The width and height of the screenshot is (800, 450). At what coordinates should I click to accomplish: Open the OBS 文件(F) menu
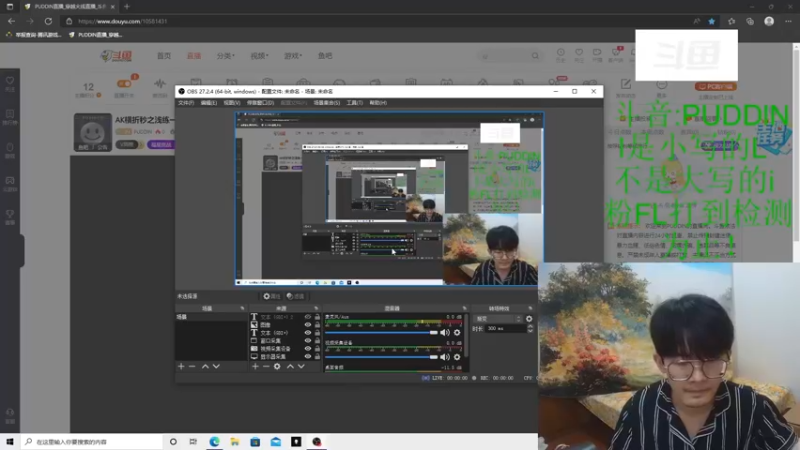click(186, 103)
